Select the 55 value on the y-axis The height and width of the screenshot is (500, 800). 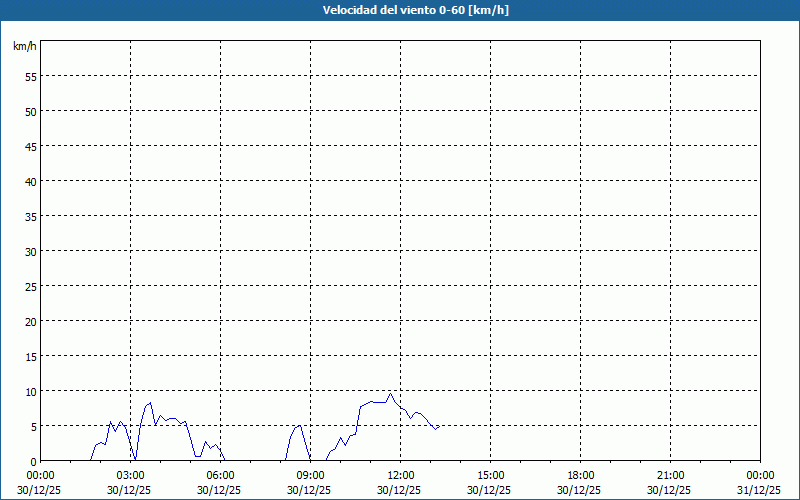[30, 76]
